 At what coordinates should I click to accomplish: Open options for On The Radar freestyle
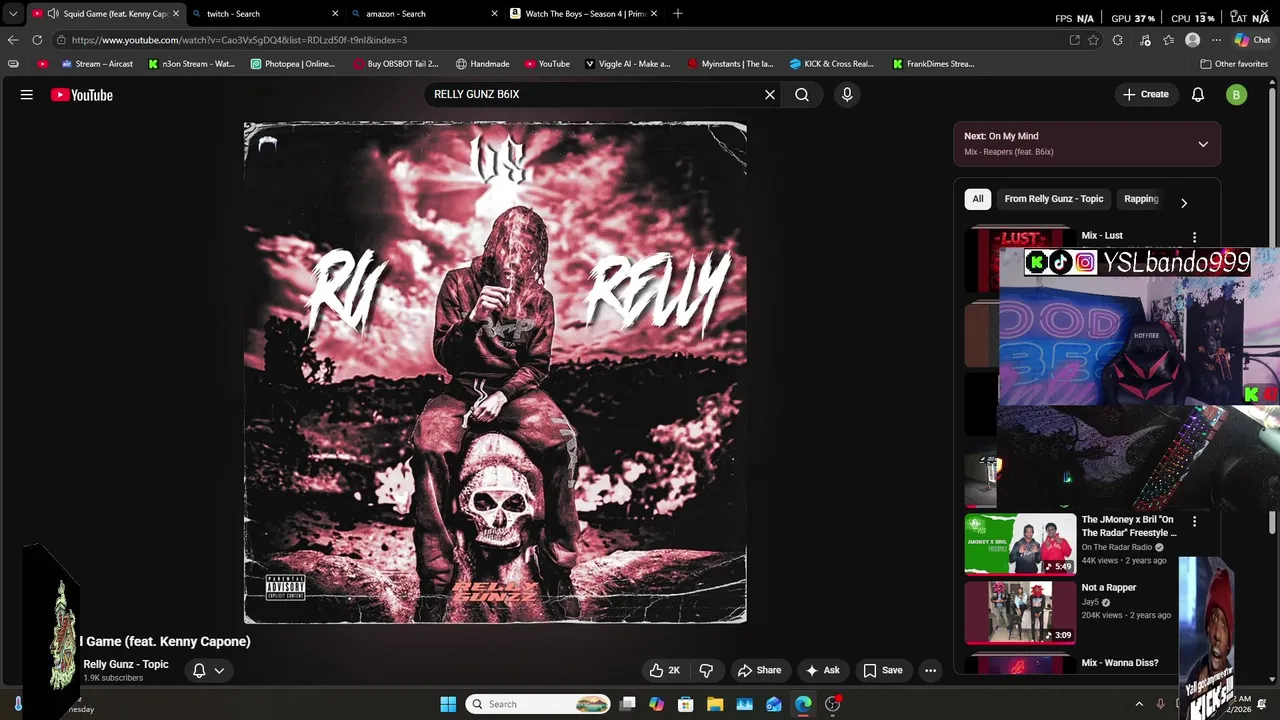1194,521
